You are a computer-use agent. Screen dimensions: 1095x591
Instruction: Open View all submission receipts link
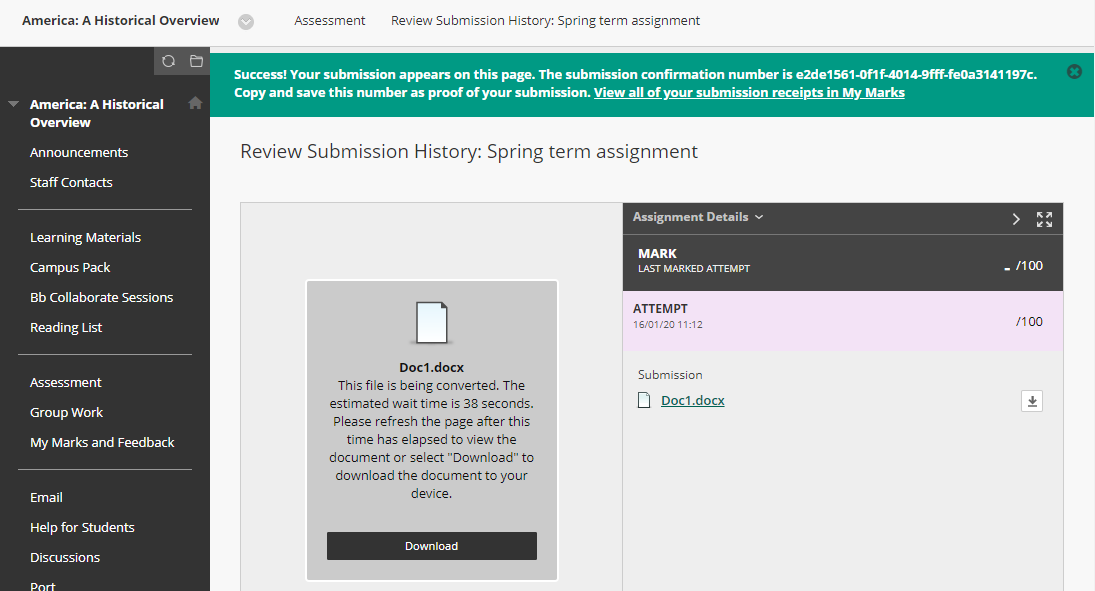tap(749, 93)
